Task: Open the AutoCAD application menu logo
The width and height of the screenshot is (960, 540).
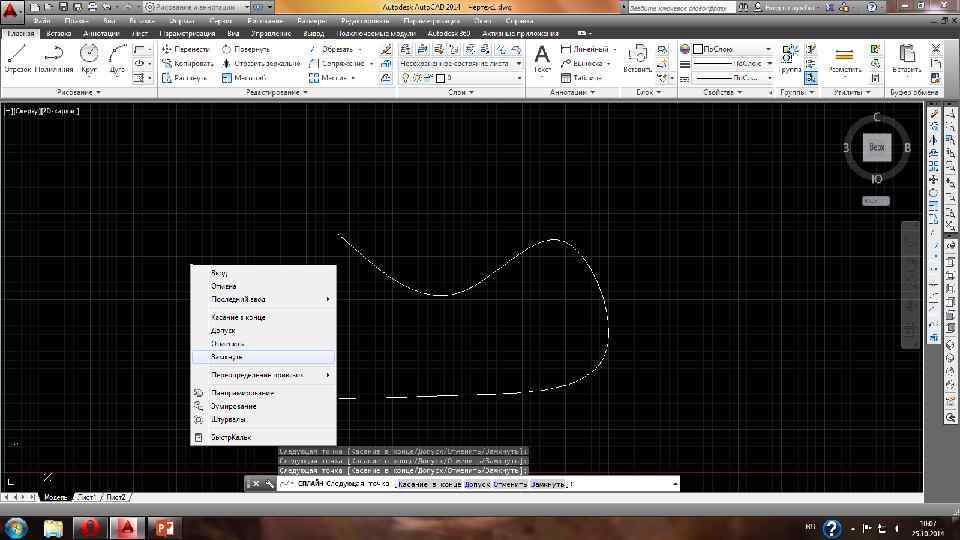Action: pos(12,11)
